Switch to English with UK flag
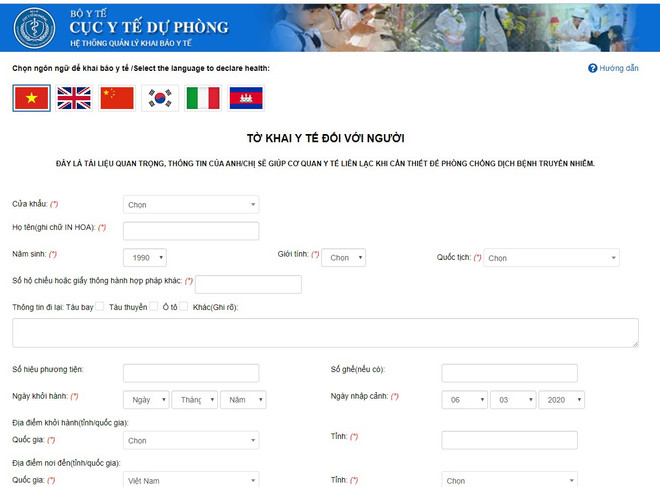The width and height of the screenshot is (660, 487). click(74, 98)
